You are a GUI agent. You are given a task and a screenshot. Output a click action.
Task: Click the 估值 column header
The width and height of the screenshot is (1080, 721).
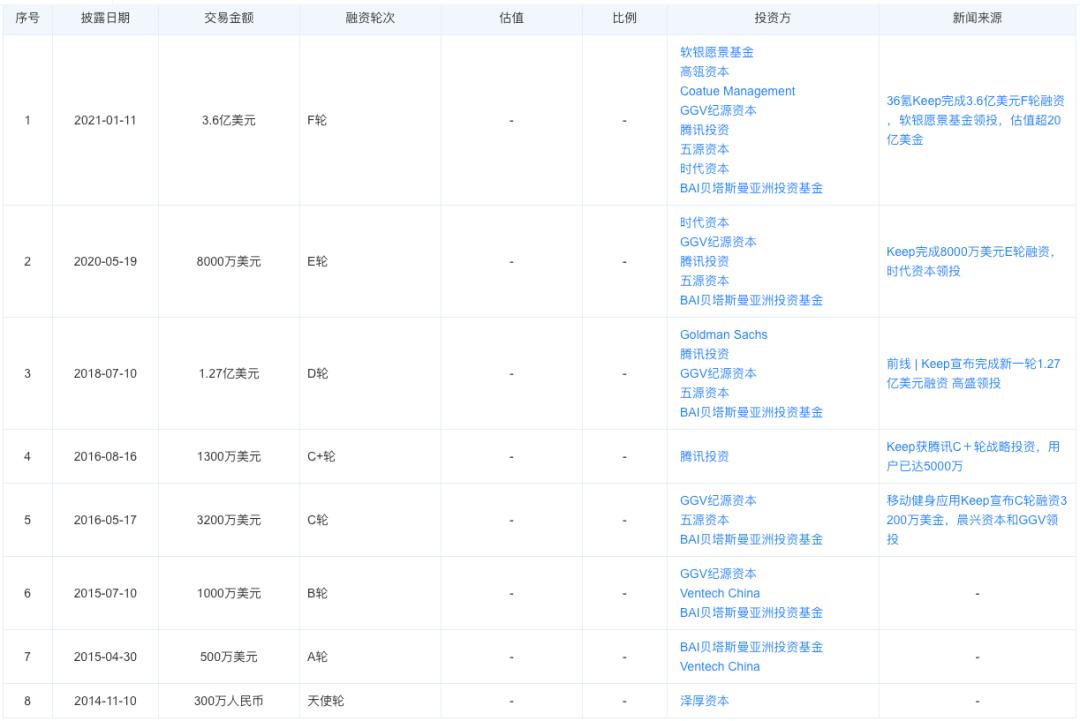pos(511,18)
